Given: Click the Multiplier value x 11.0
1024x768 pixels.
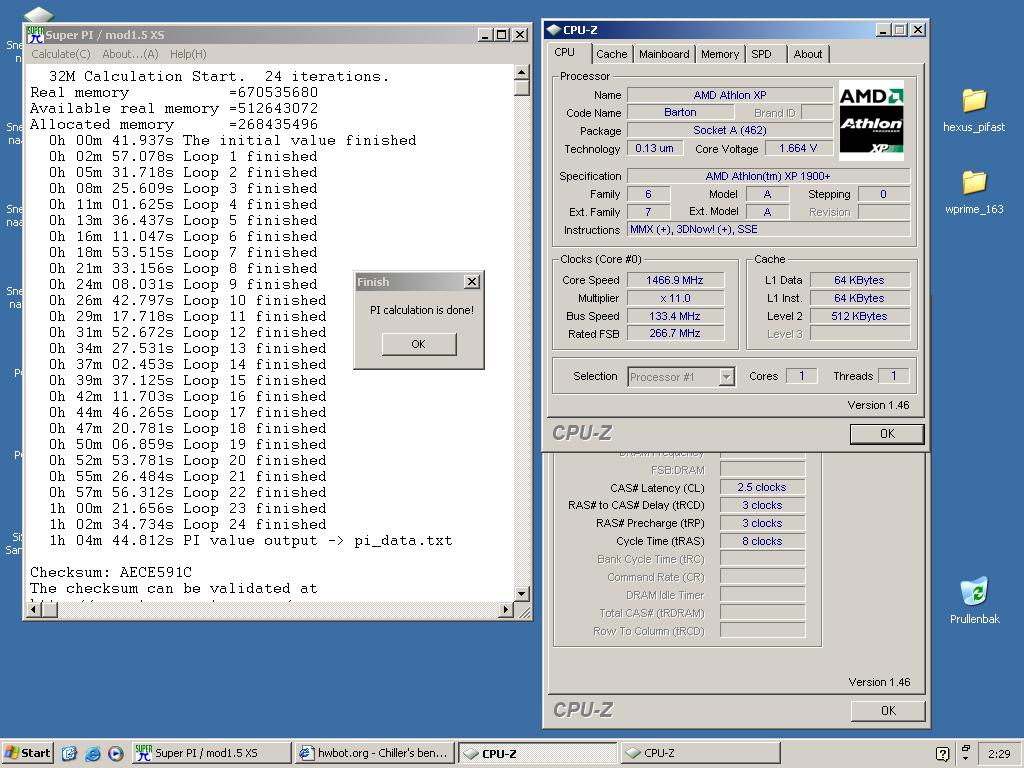Looking at the screenshot, I should coord(675,298).
